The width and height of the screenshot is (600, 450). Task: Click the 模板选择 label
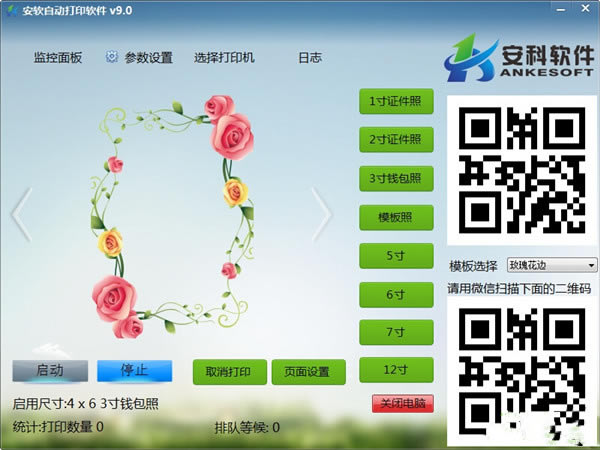[473, 266]
